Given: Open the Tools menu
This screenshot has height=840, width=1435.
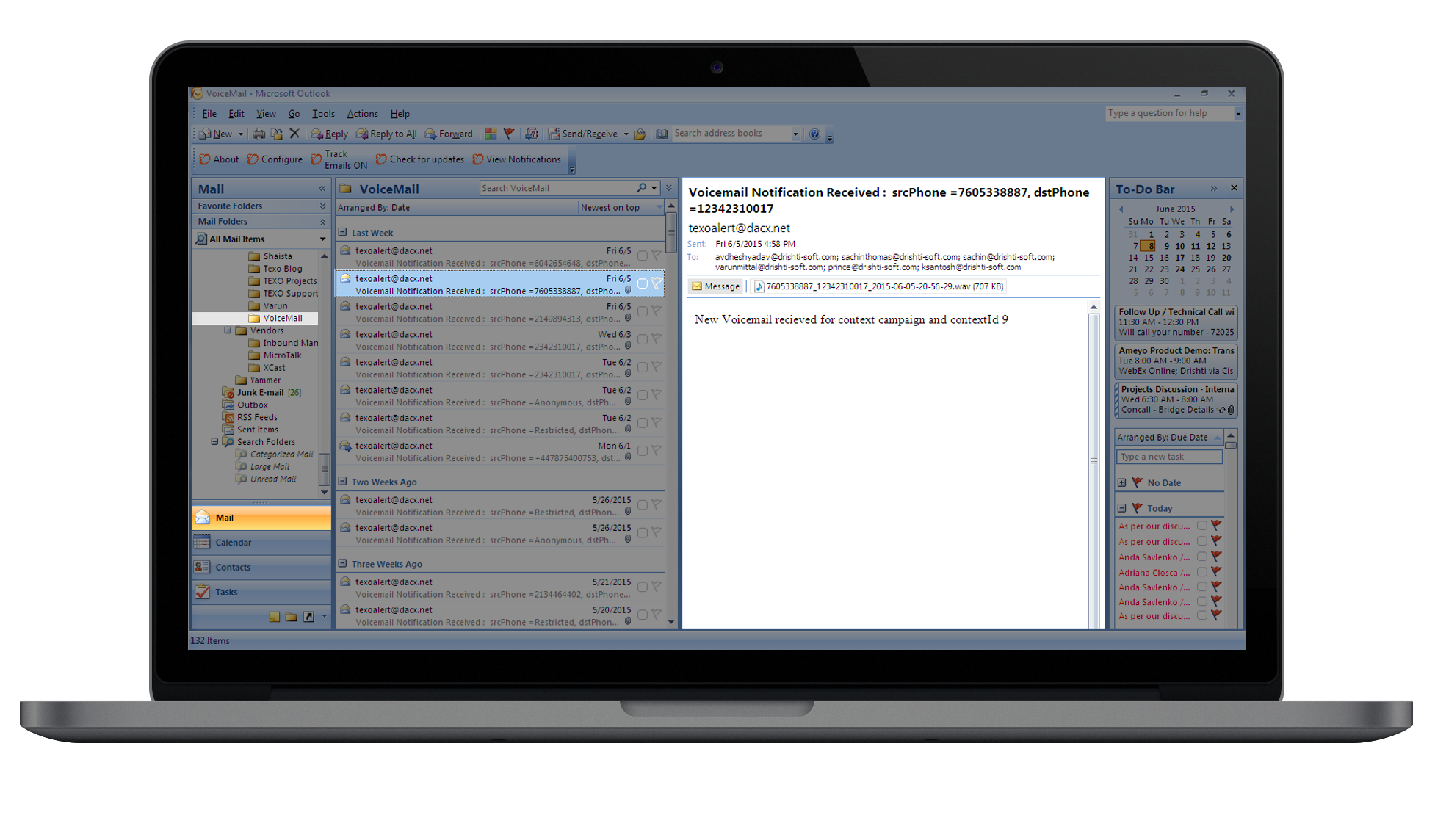Looking at the screenshot, I should pyautogui.click(x=323, y=114).
